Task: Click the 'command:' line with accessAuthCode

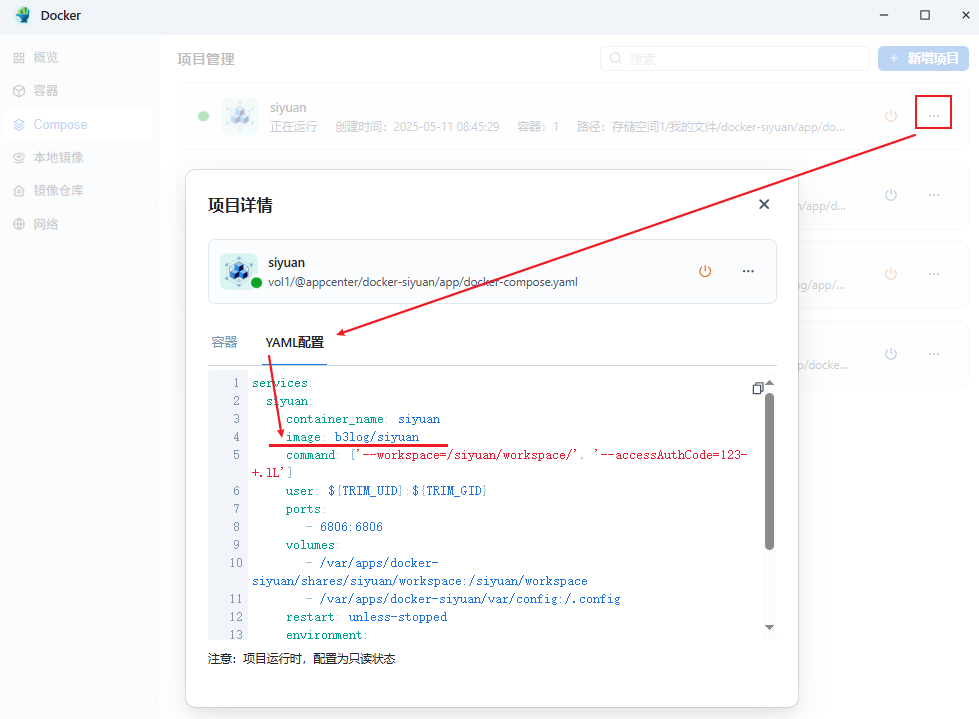Action: pos(499,464)
